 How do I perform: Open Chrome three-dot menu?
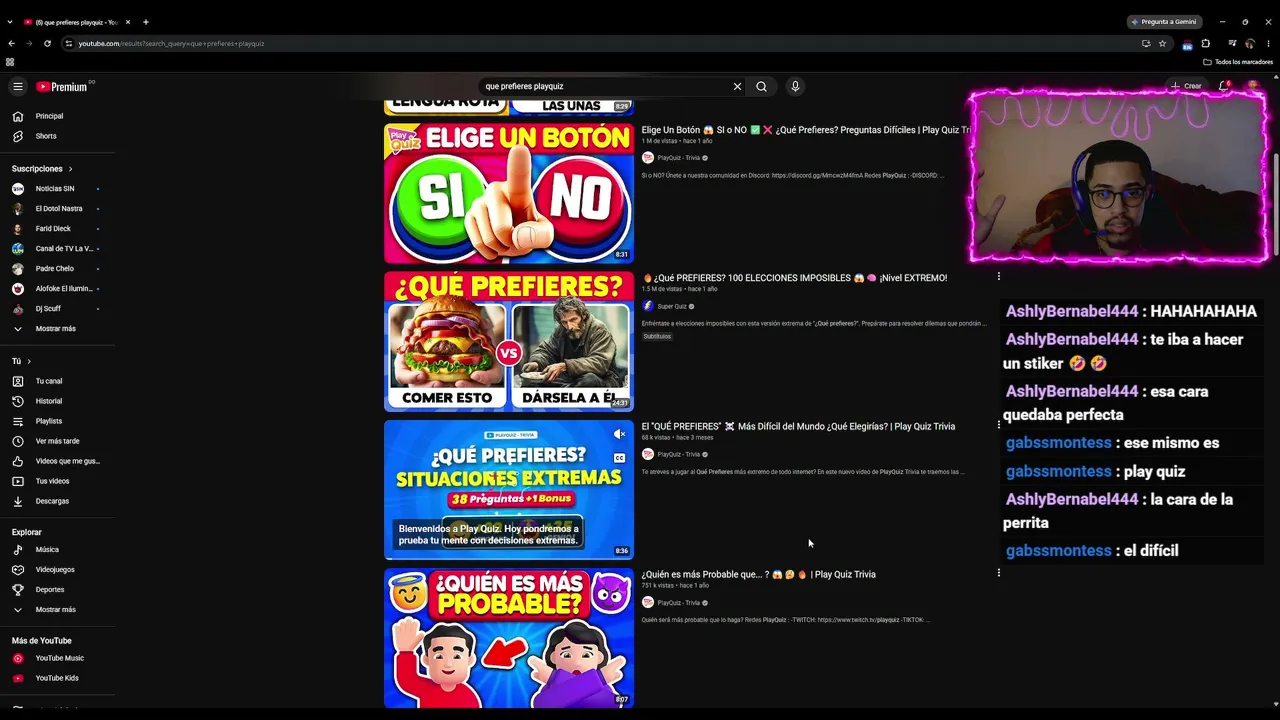click(x=1268, y=44)
